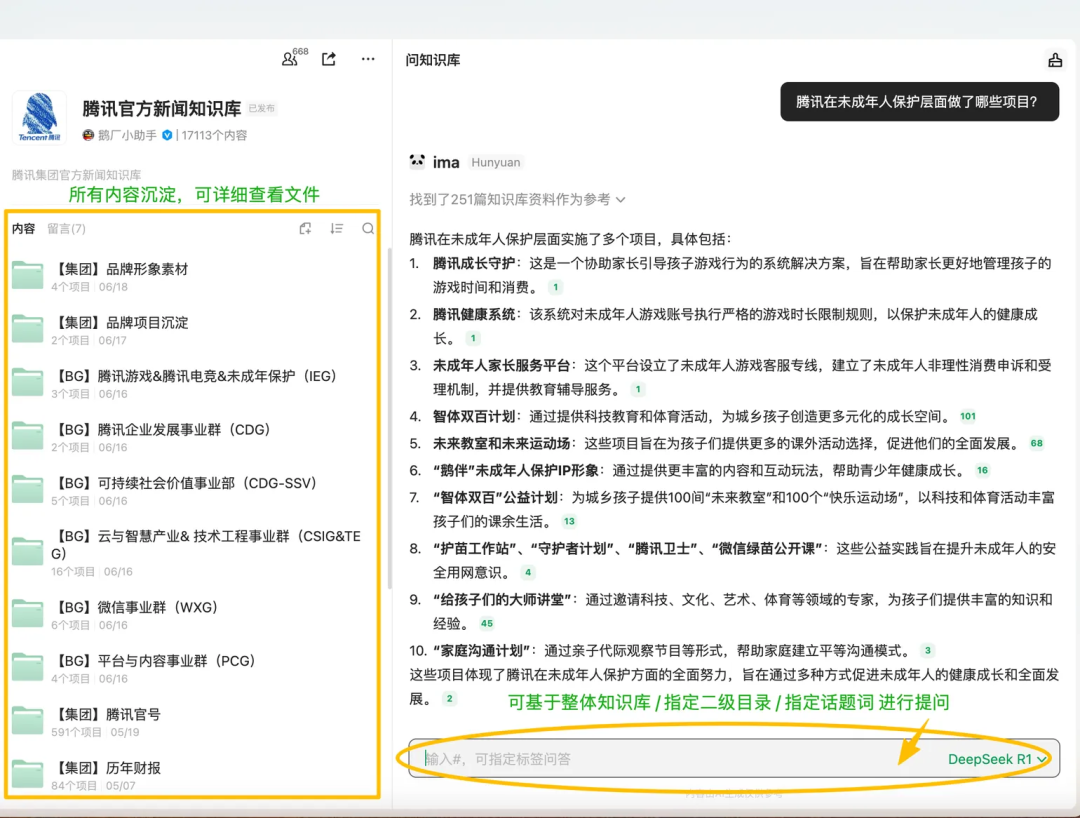Click the content list vertical scrollbar
Viewport: 1080px width, 818px height.
389,420
